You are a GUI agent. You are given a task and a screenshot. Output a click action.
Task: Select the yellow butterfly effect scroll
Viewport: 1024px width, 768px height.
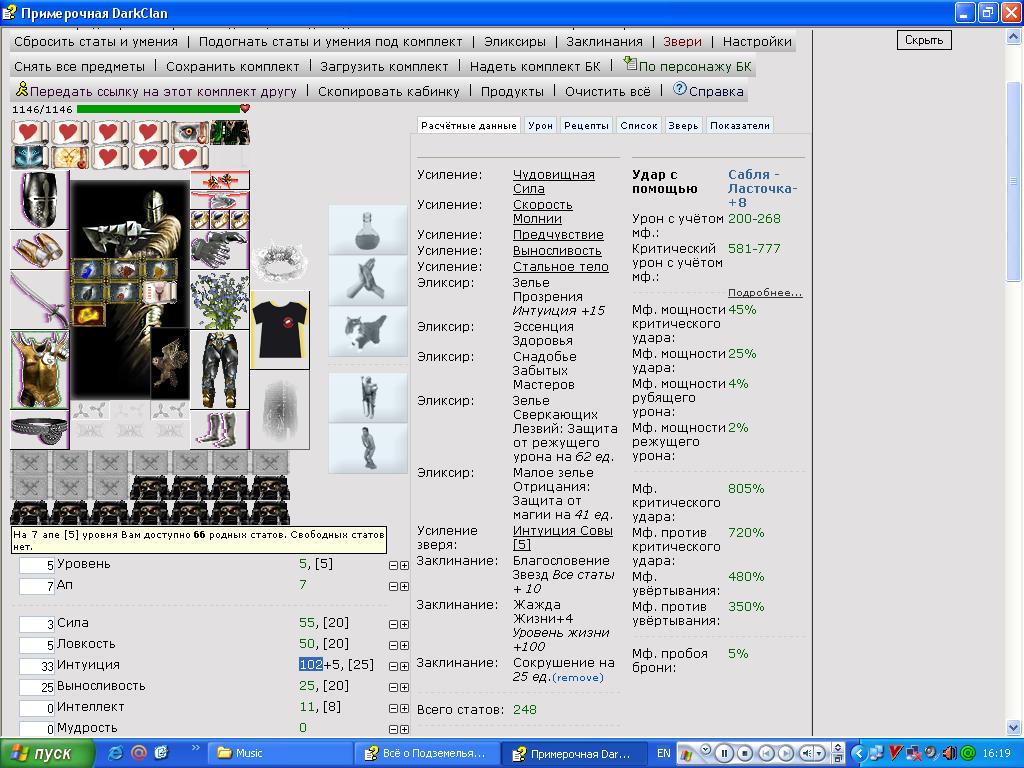click(70, 157)
